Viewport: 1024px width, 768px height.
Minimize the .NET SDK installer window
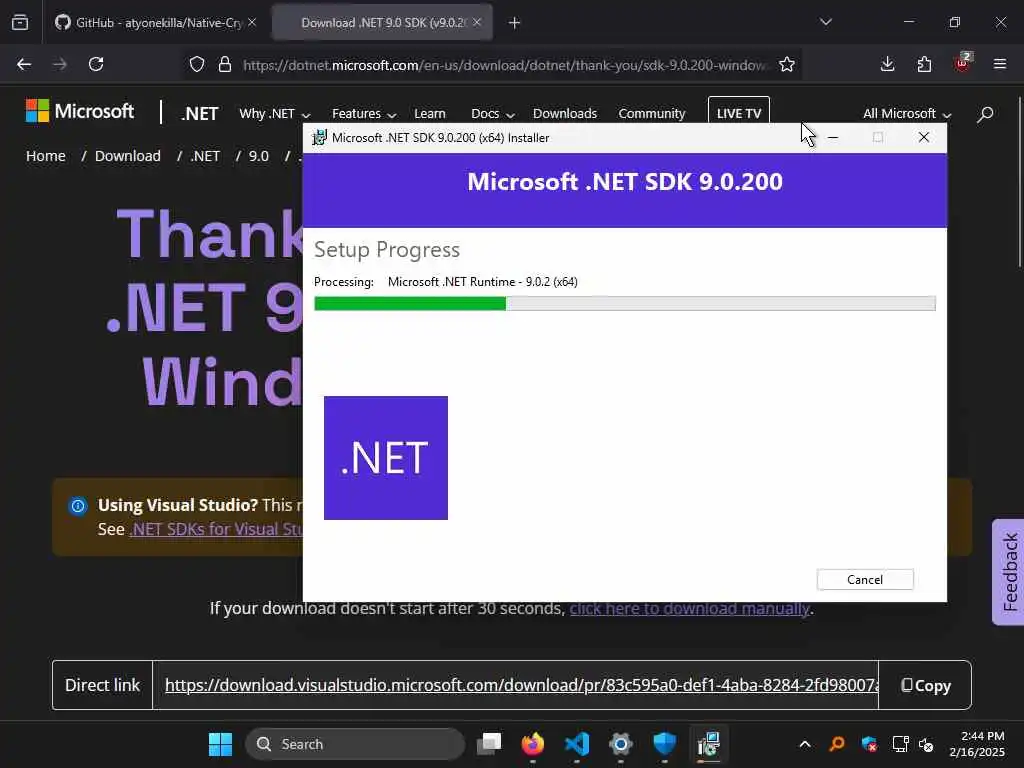pos(833,137)
